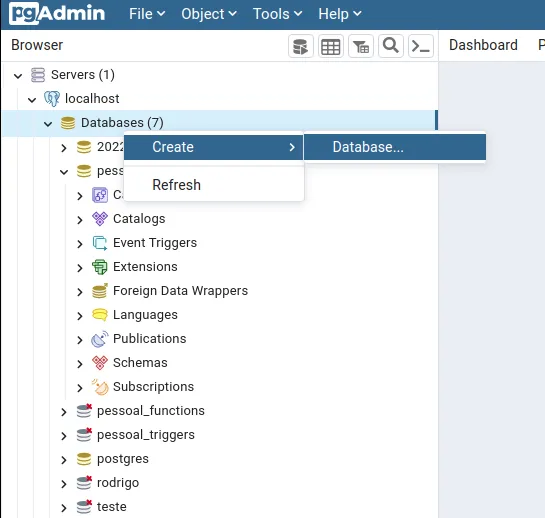Click the Catalogs node icon

(100, 219)
